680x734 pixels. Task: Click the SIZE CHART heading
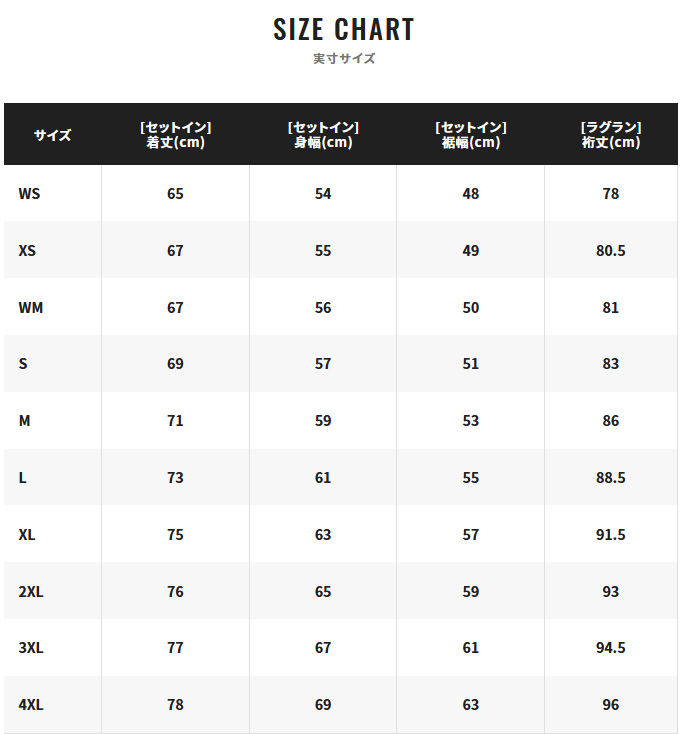pyautogui.click(x=344, y=29)
